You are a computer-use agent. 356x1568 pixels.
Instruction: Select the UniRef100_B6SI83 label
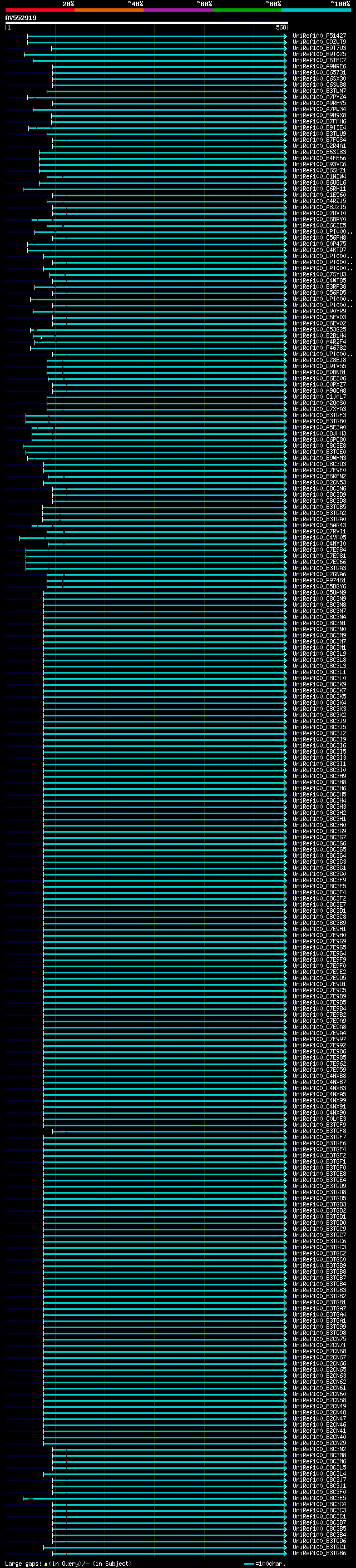tap(319, 152)
